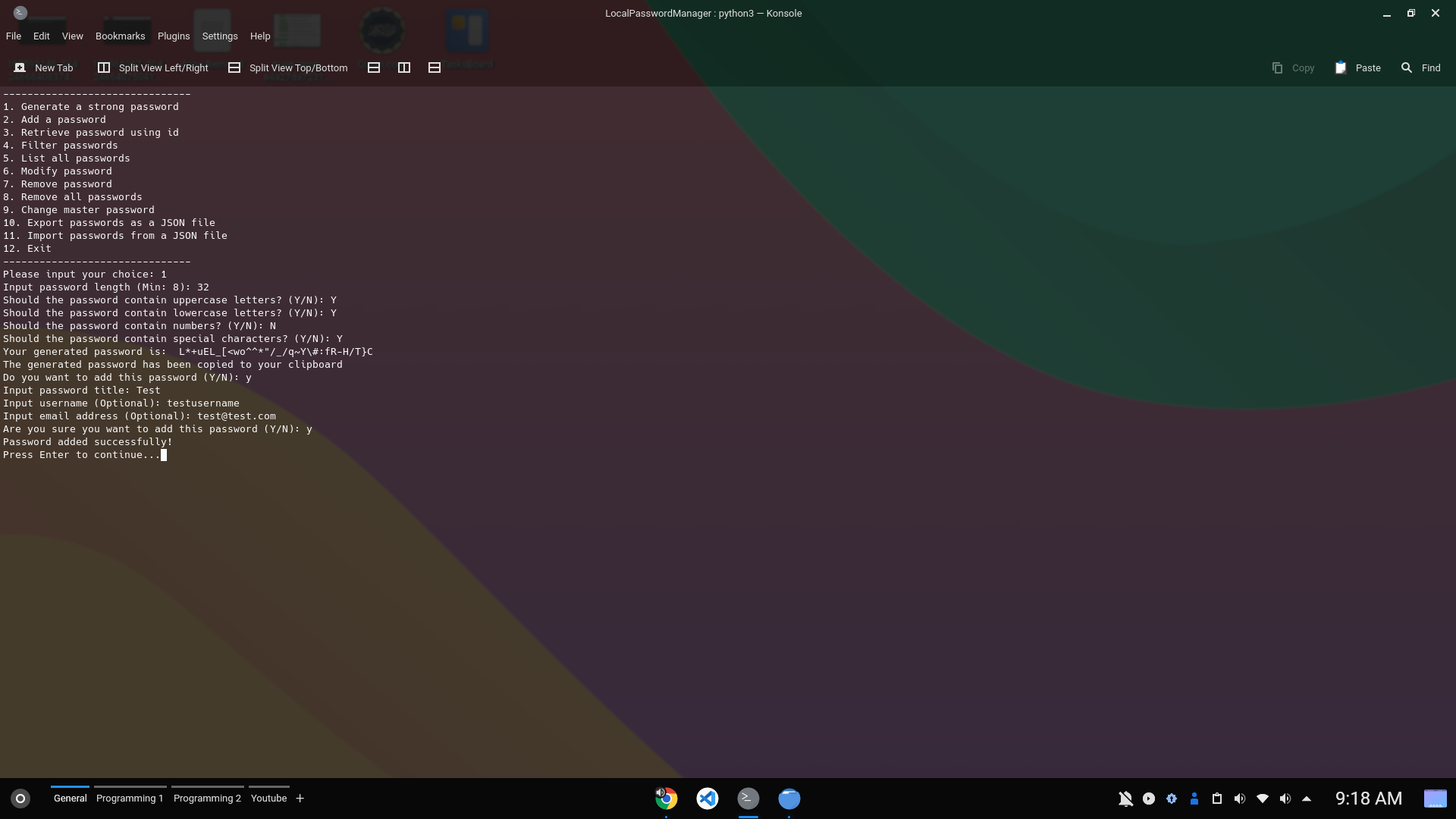The width and height of the screenshot is (1456, 819).
Task: Open the Plugins menu
Action: (x=173, y=36)
